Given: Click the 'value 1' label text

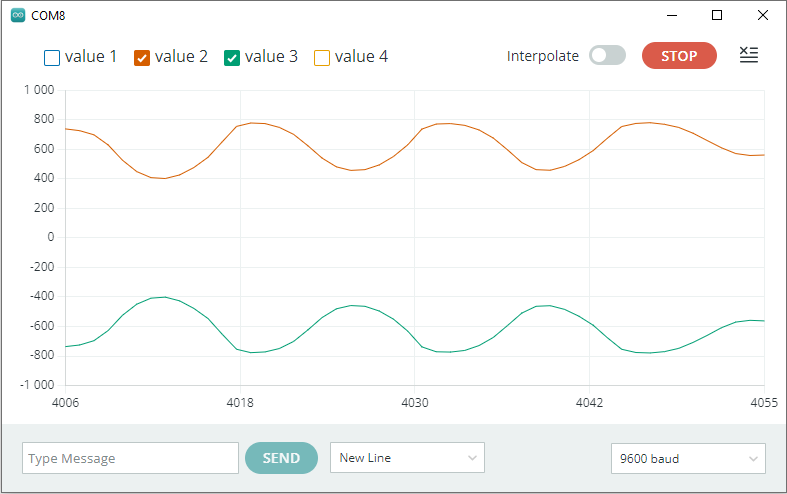Looking at the screenshot, I should click(x=91, y=56).
